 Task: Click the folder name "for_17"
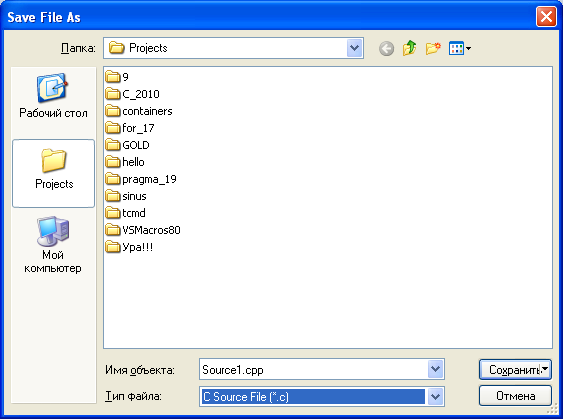click(x=138, y=128)
